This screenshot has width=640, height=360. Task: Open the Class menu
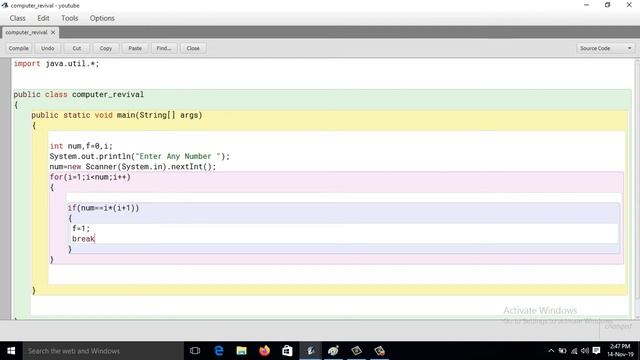(18, 18)
